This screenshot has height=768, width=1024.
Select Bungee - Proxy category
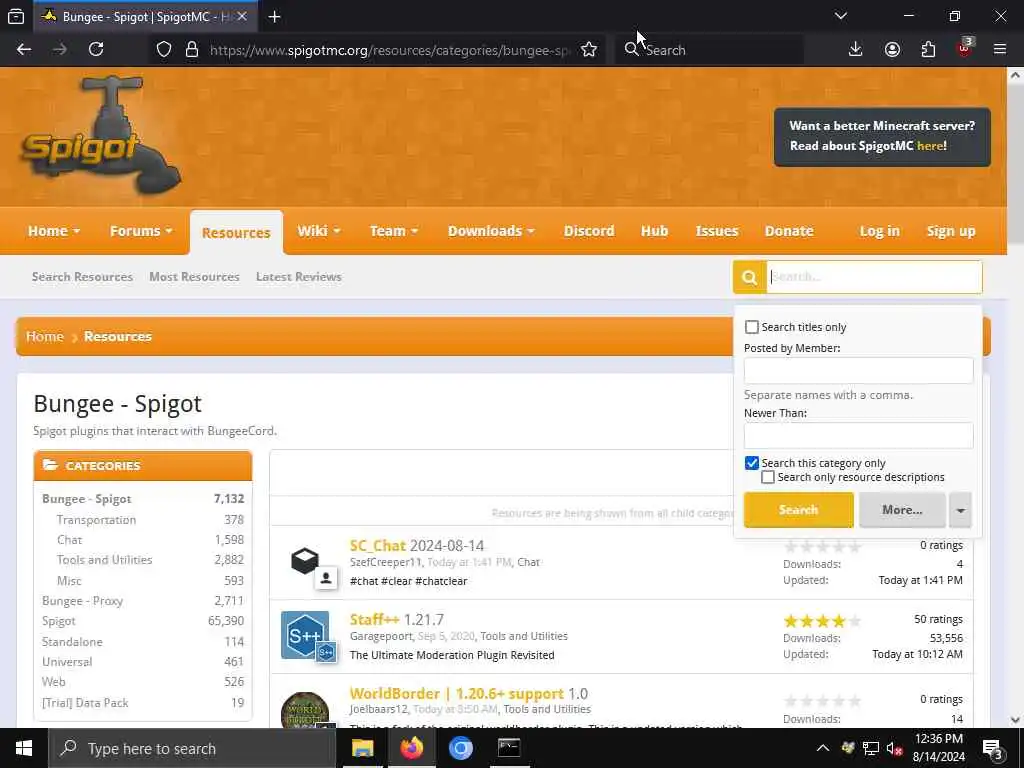82,601
